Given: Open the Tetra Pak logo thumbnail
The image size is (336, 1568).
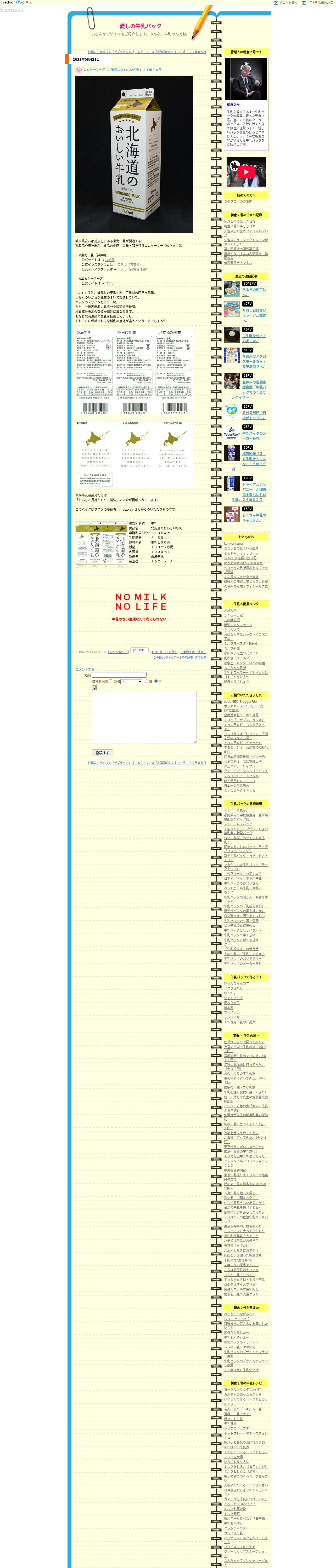Looking at the screenshot, I should pyautogui.click(x=232, y=432).
